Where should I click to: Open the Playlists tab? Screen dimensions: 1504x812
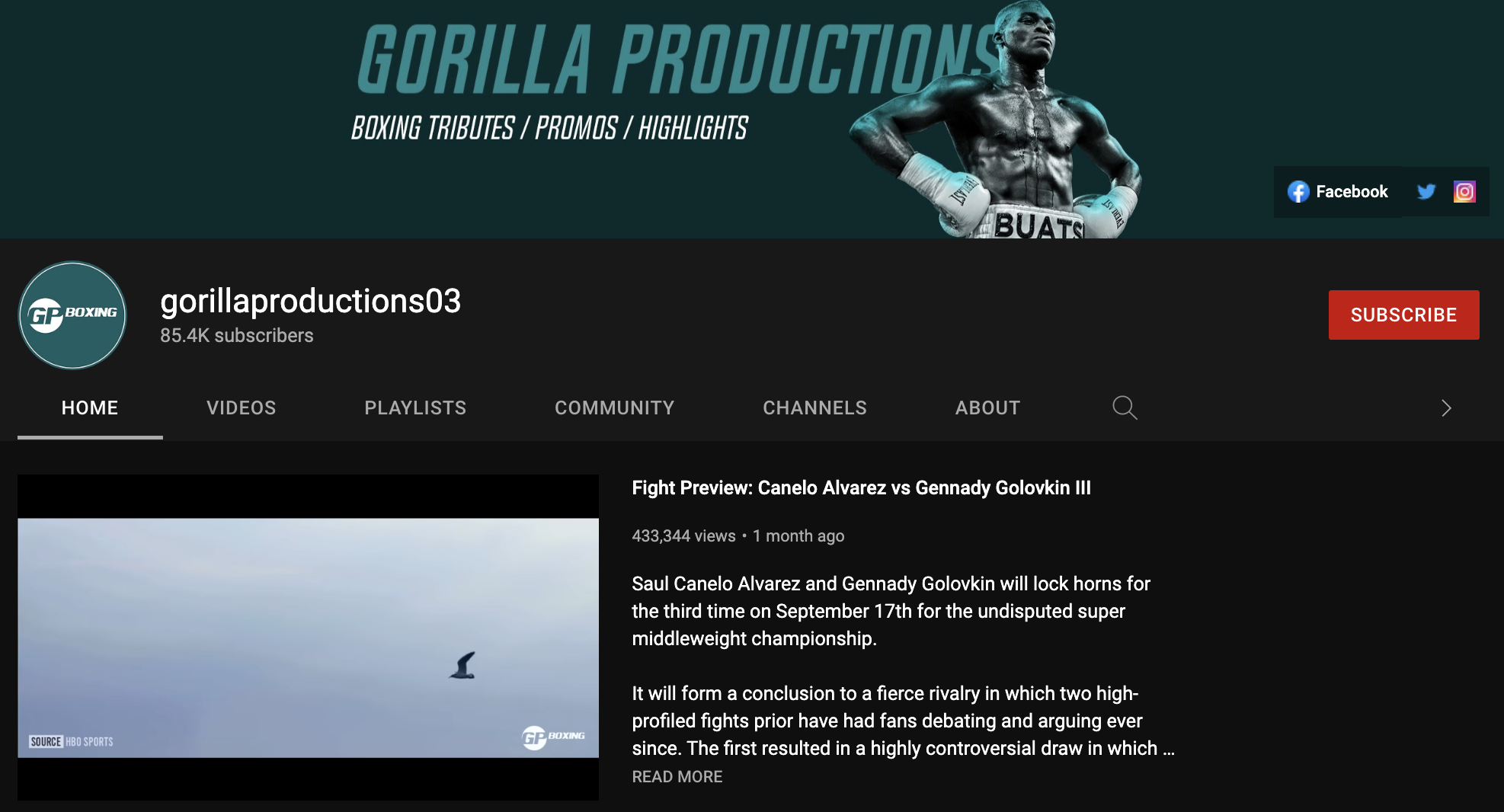pyautogui.click(x=415, y=408)
